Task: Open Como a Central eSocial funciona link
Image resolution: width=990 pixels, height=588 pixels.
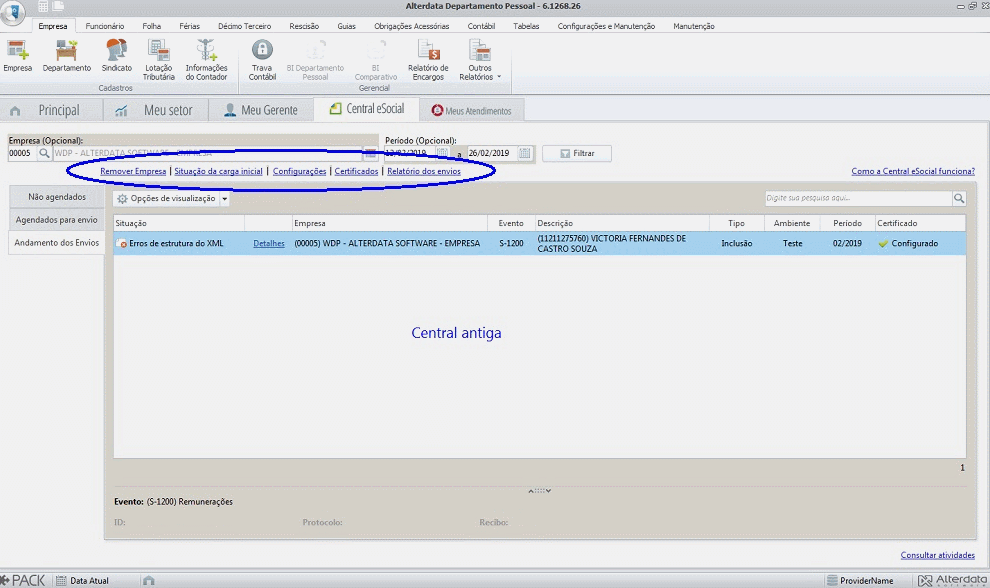Action: pos(913,171)
